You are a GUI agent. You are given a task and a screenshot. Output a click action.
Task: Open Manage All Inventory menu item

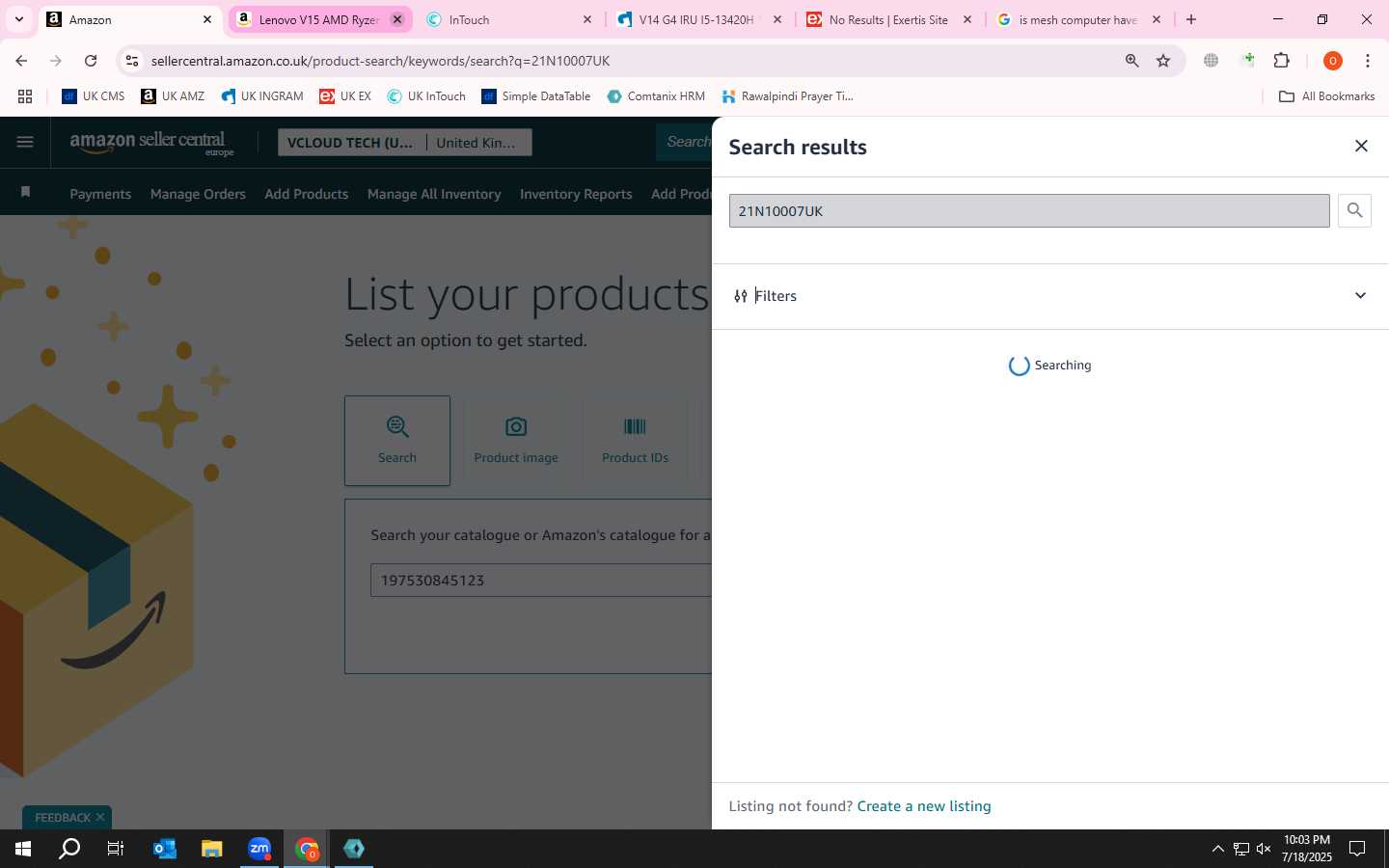coord(434,194)
